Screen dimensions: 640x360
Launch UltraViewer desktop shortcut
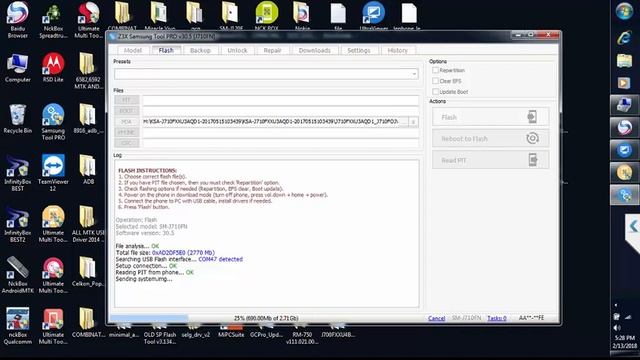pos(373,16)
